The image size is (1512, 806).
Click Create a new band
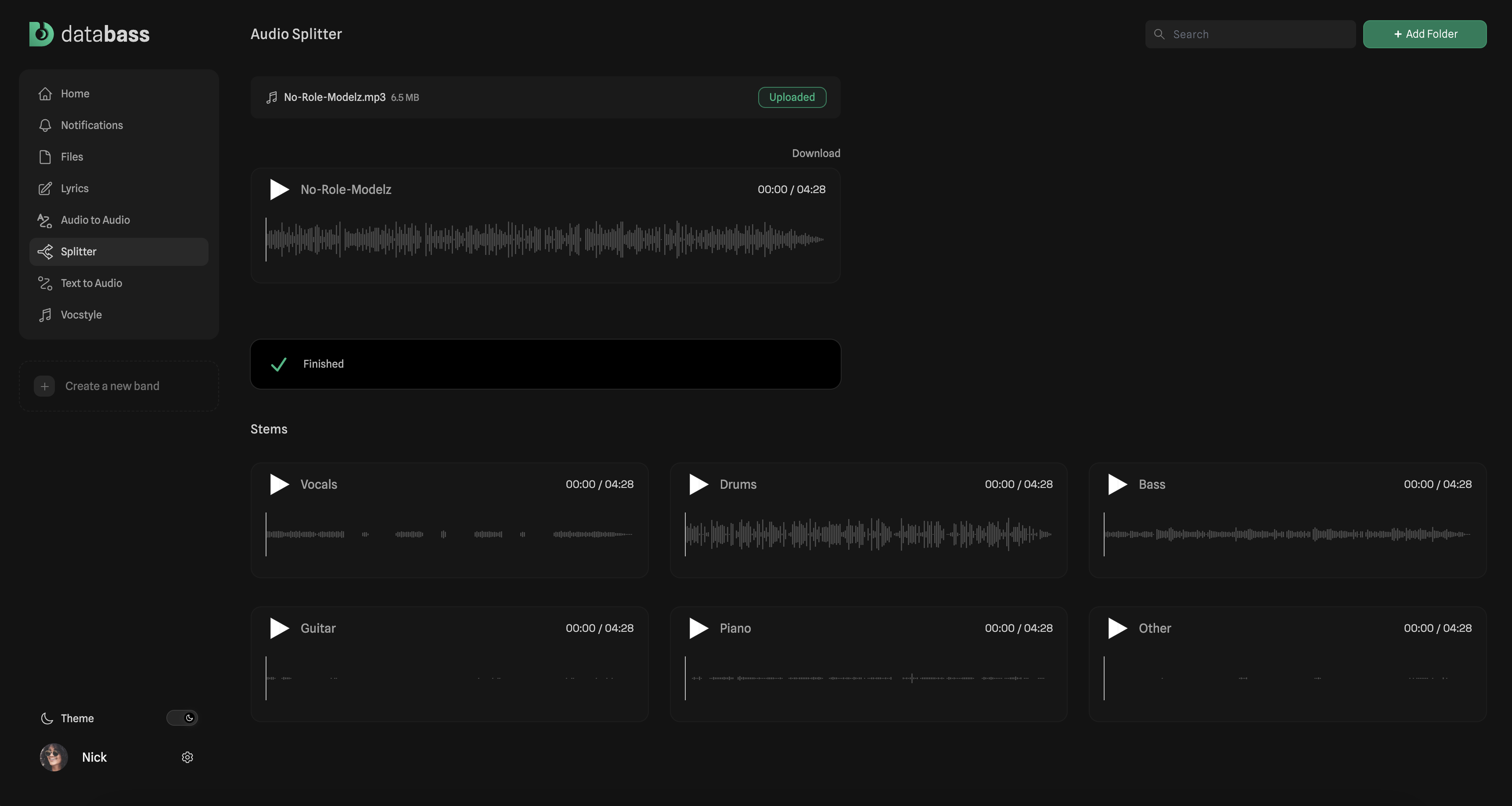coord(119,386)
